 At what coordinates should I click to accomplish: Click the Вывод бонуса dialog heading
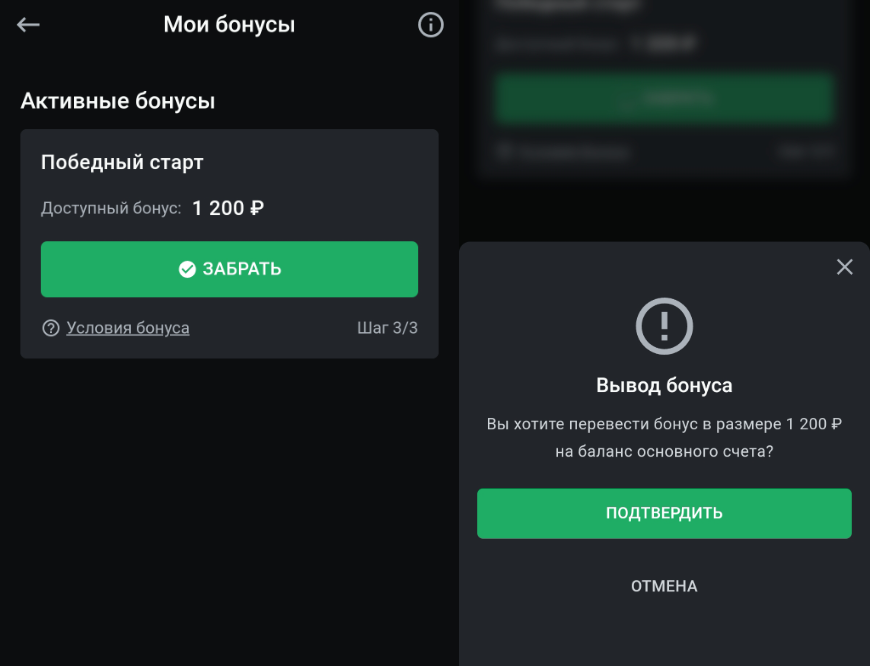[664, 385]
